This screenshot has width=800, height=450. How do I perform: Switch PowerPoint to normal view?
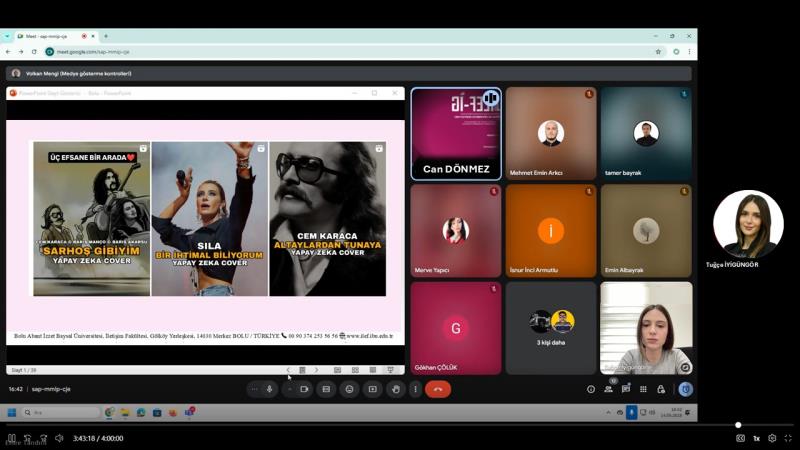(x=337, y=370)
